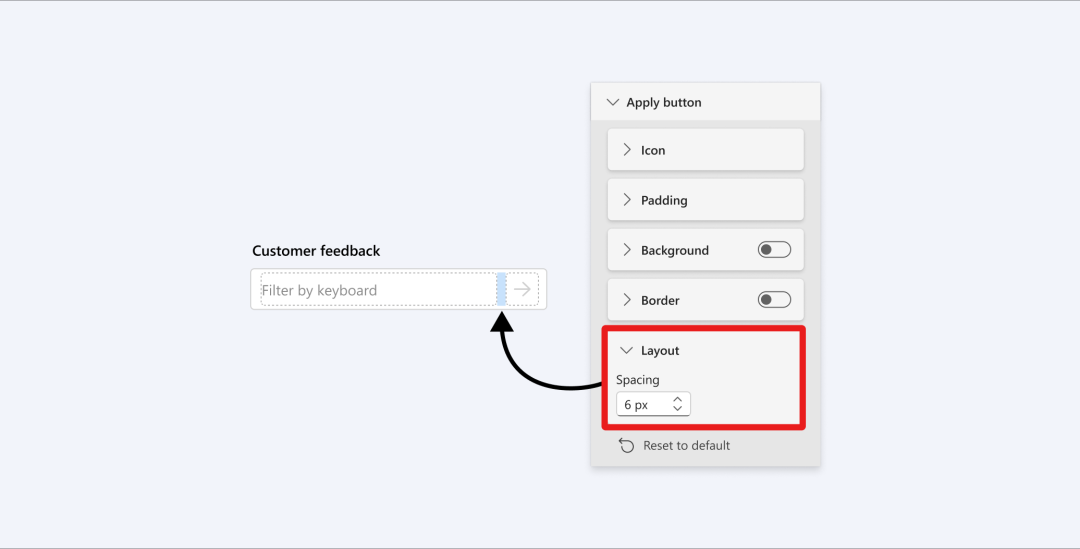Click the Reset to default undo icon
Screen dimensions: 1080x549
tap(626, 446)
